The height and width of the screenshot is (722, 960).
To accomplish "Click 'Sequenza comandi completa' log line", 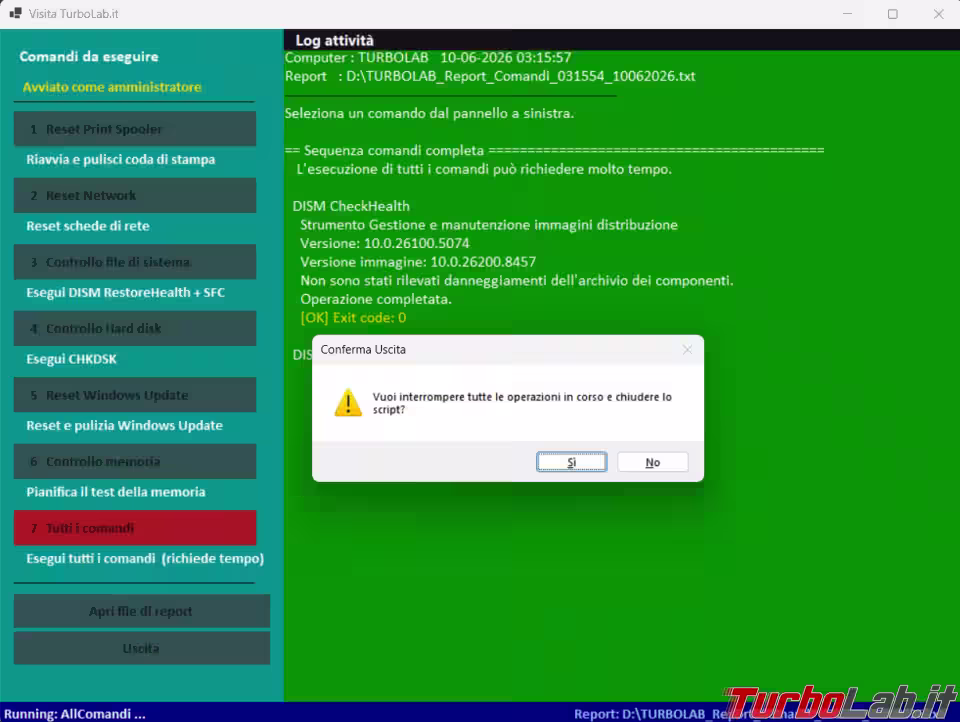I will pos(555,150).
